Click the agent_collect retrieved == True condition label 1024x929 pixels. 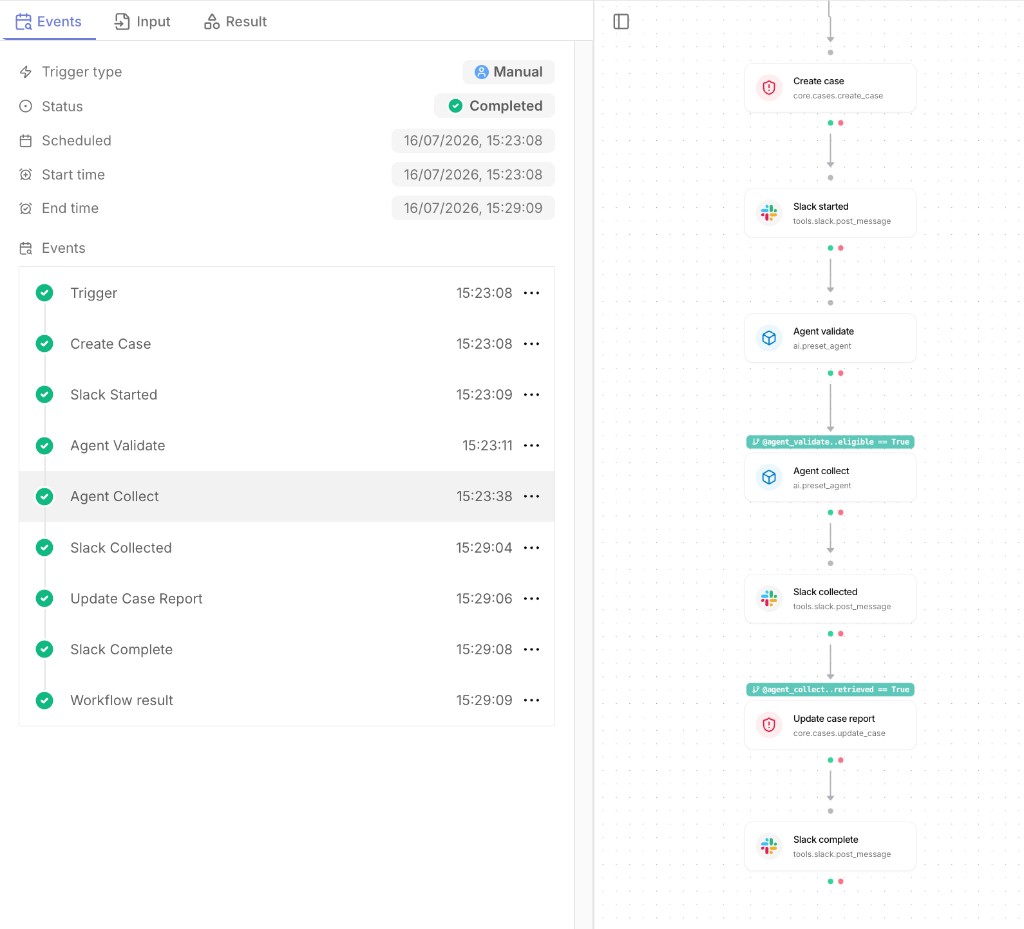pyautogui.click(x=830, y=689)
